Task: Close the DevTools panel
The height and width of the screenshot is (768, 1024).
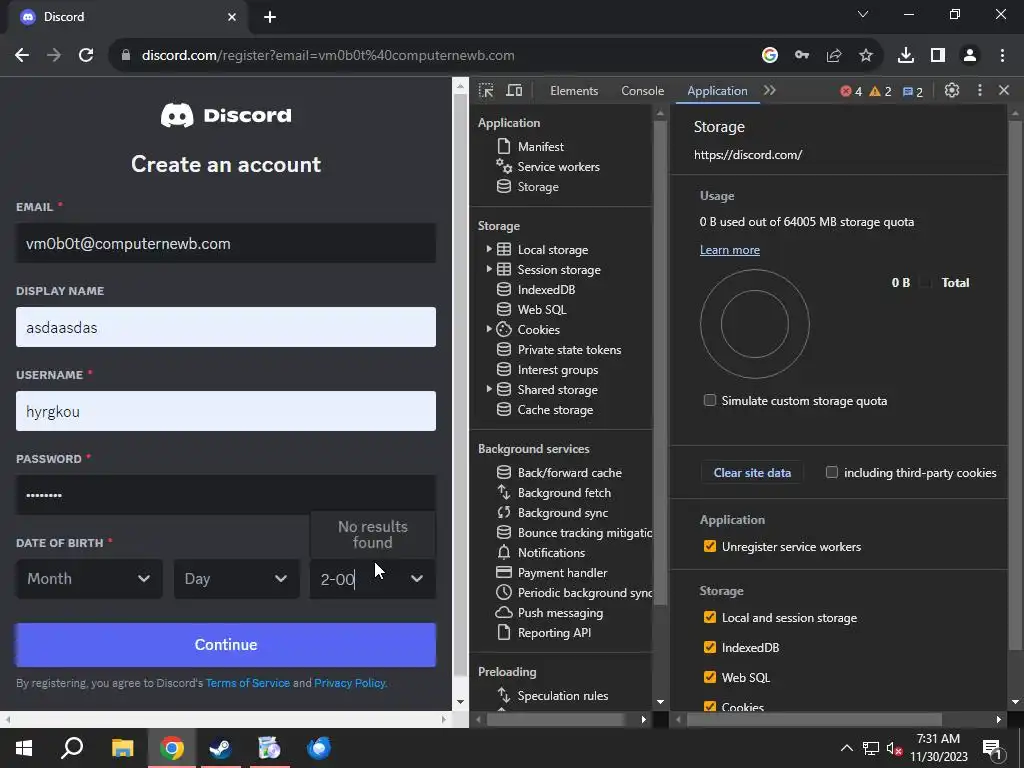Action: 1004,91
